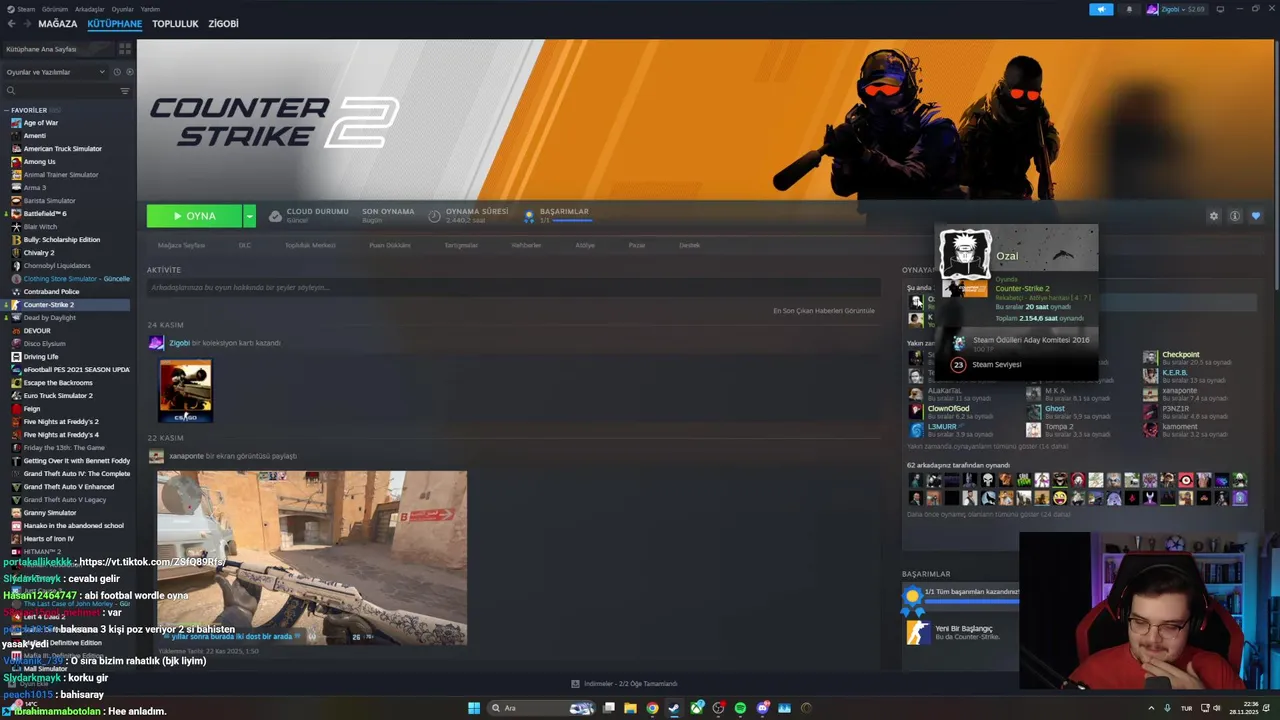Screen dimensions: 1280x720
Task: Open the Destek link
Action: (x=690, y=245)
